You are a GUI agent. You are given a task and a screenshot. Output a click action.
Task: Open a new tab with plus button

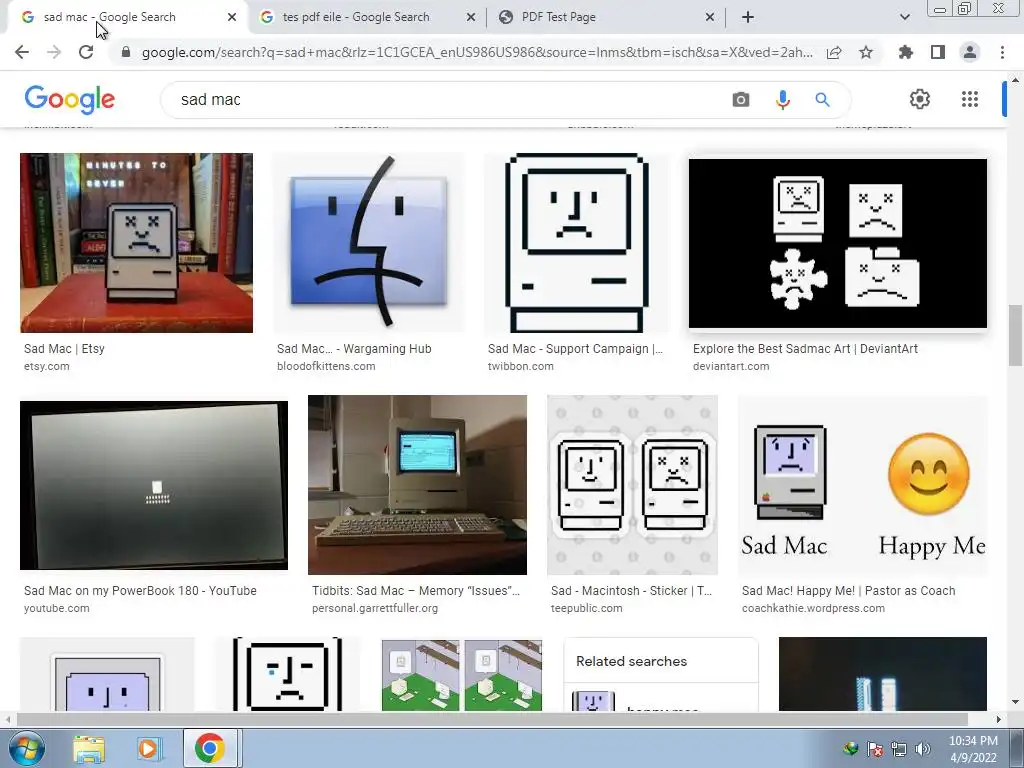pos(748,17)
